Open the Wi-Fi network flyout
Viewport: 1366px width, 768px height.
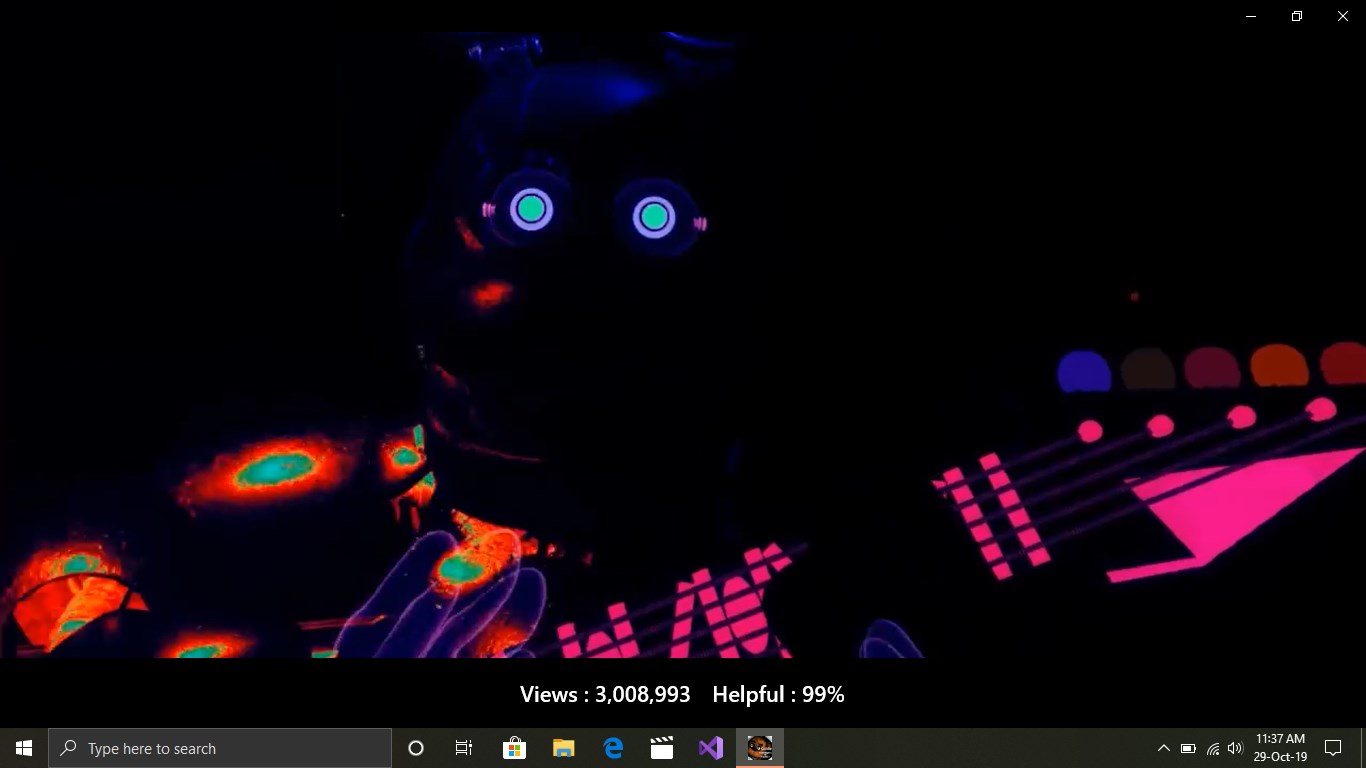click(x=1212, y=748)
